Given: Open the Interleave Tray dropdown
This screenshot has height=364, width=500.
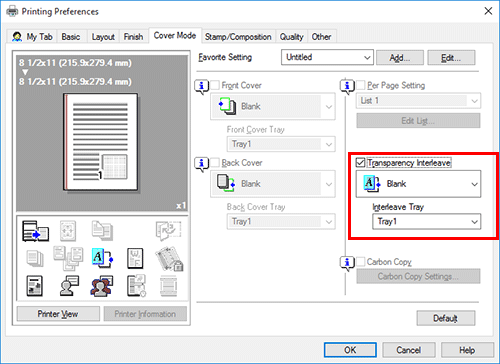Looking at the screenshot, I should [426, 222].
